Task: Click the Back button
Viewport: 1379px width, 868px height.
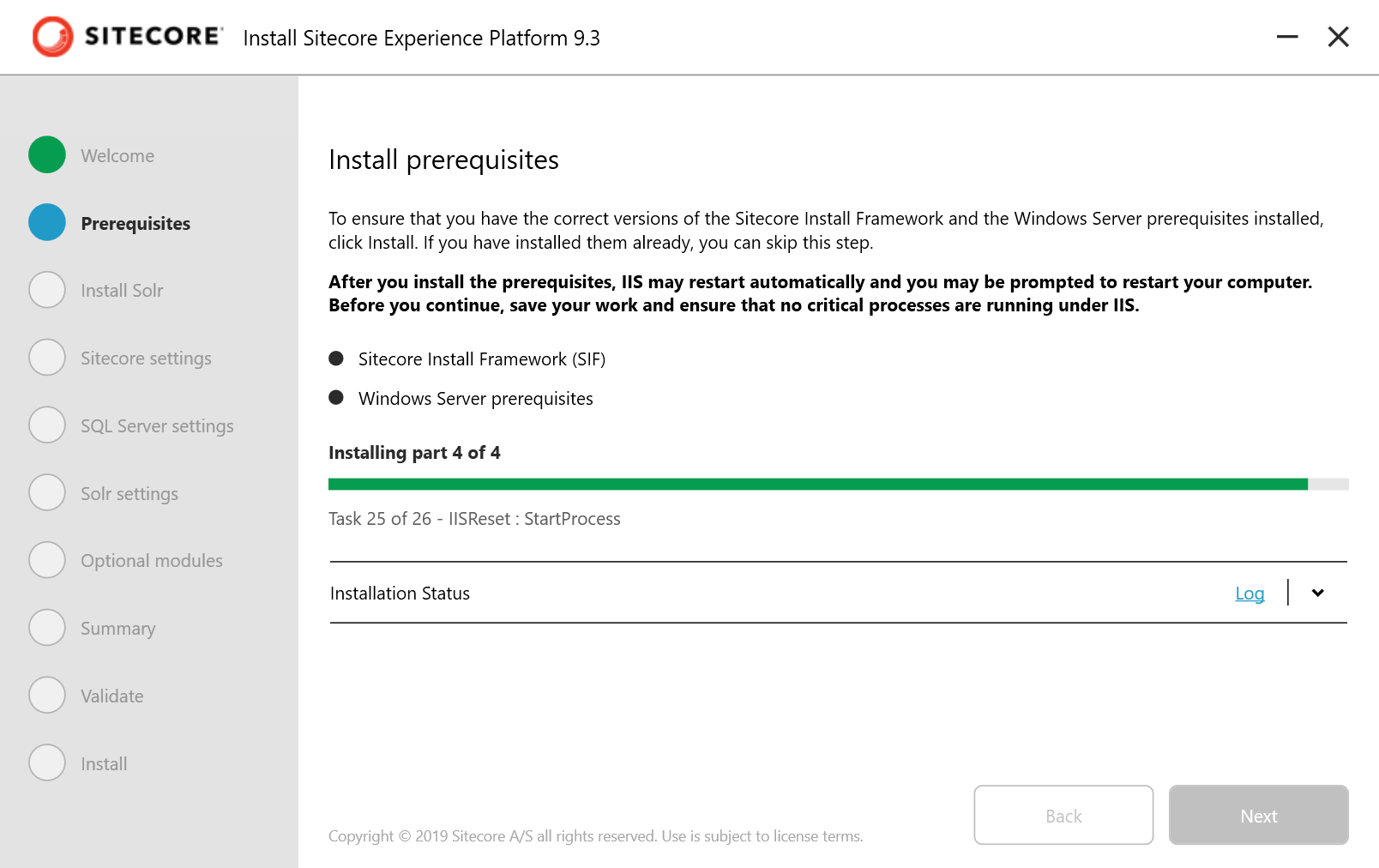Action: click(1063, 815)
